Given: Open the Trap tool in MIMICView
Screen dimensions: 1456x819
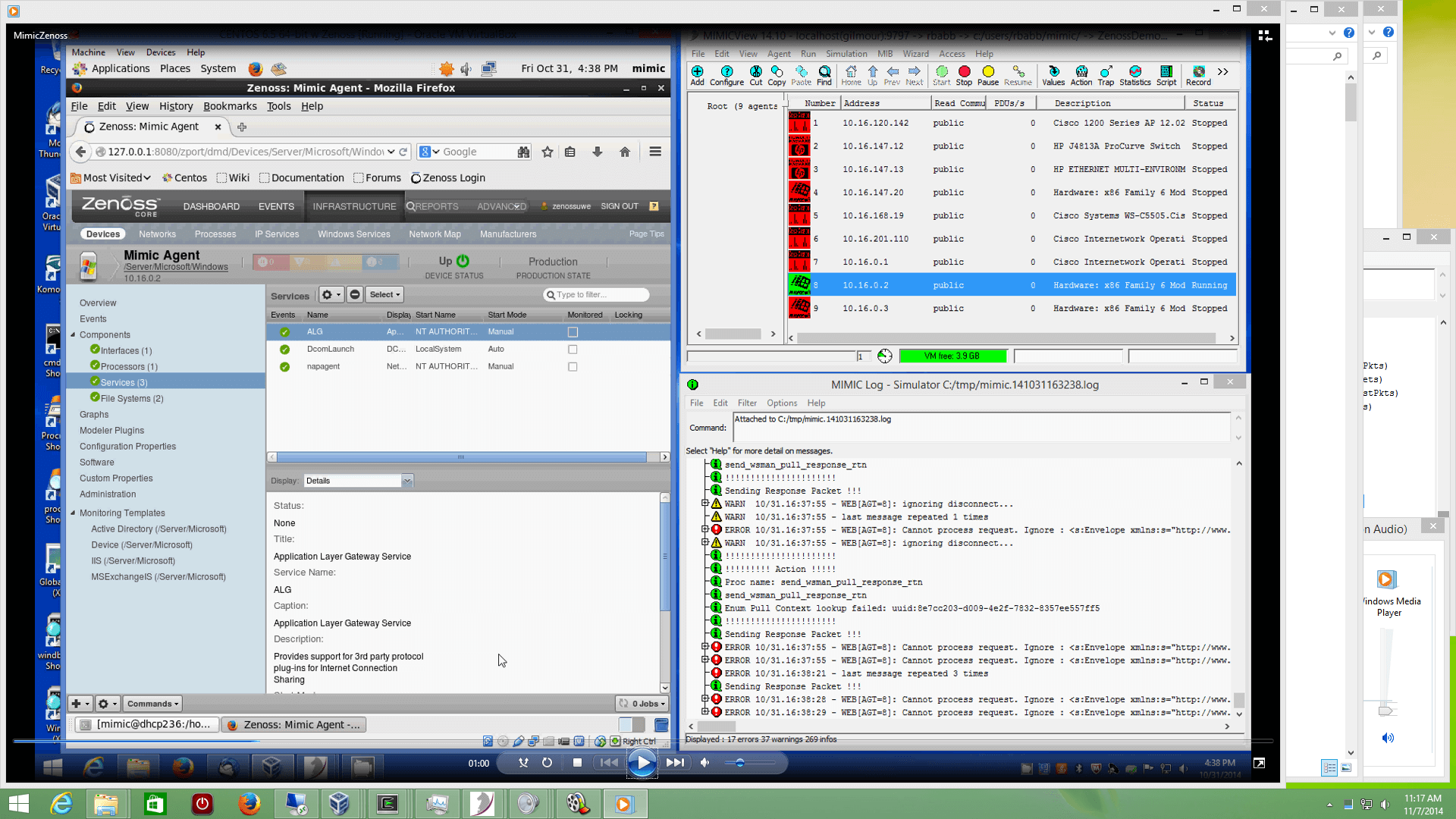Looking at the screenshot, I should (1106, 75).
